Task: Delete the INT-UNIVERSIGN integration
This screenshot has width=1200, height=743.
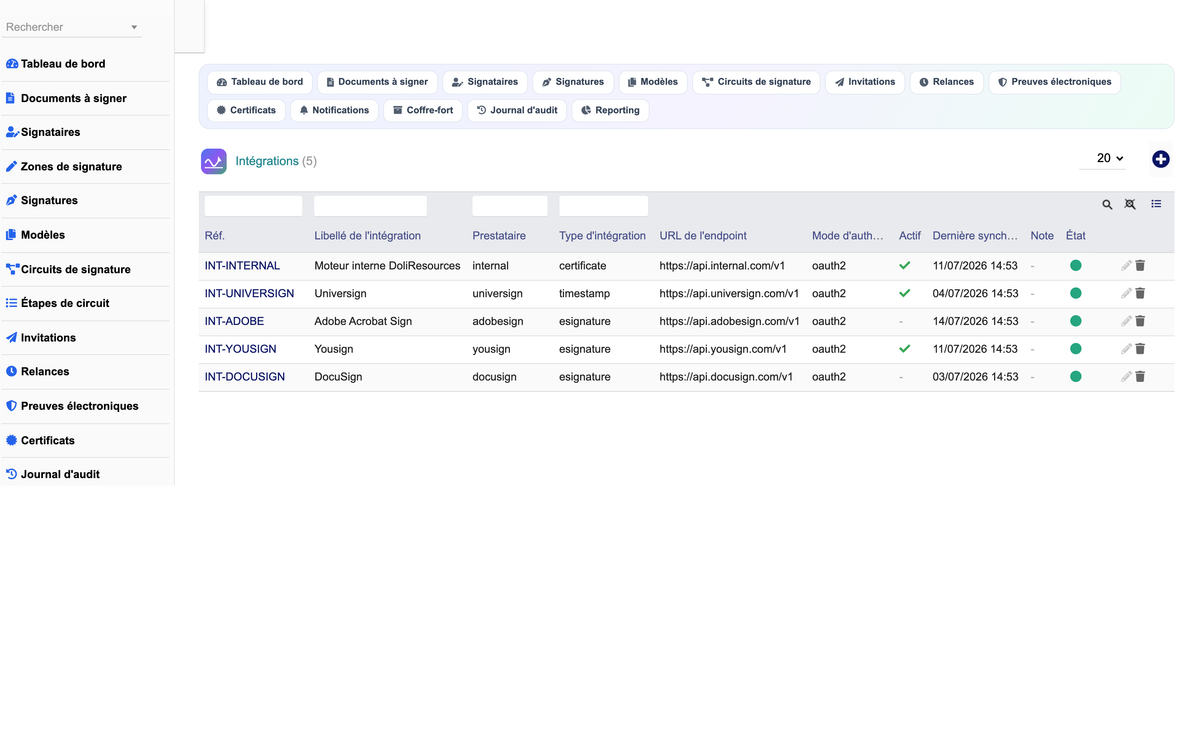Action: [x=1140, y=294]
